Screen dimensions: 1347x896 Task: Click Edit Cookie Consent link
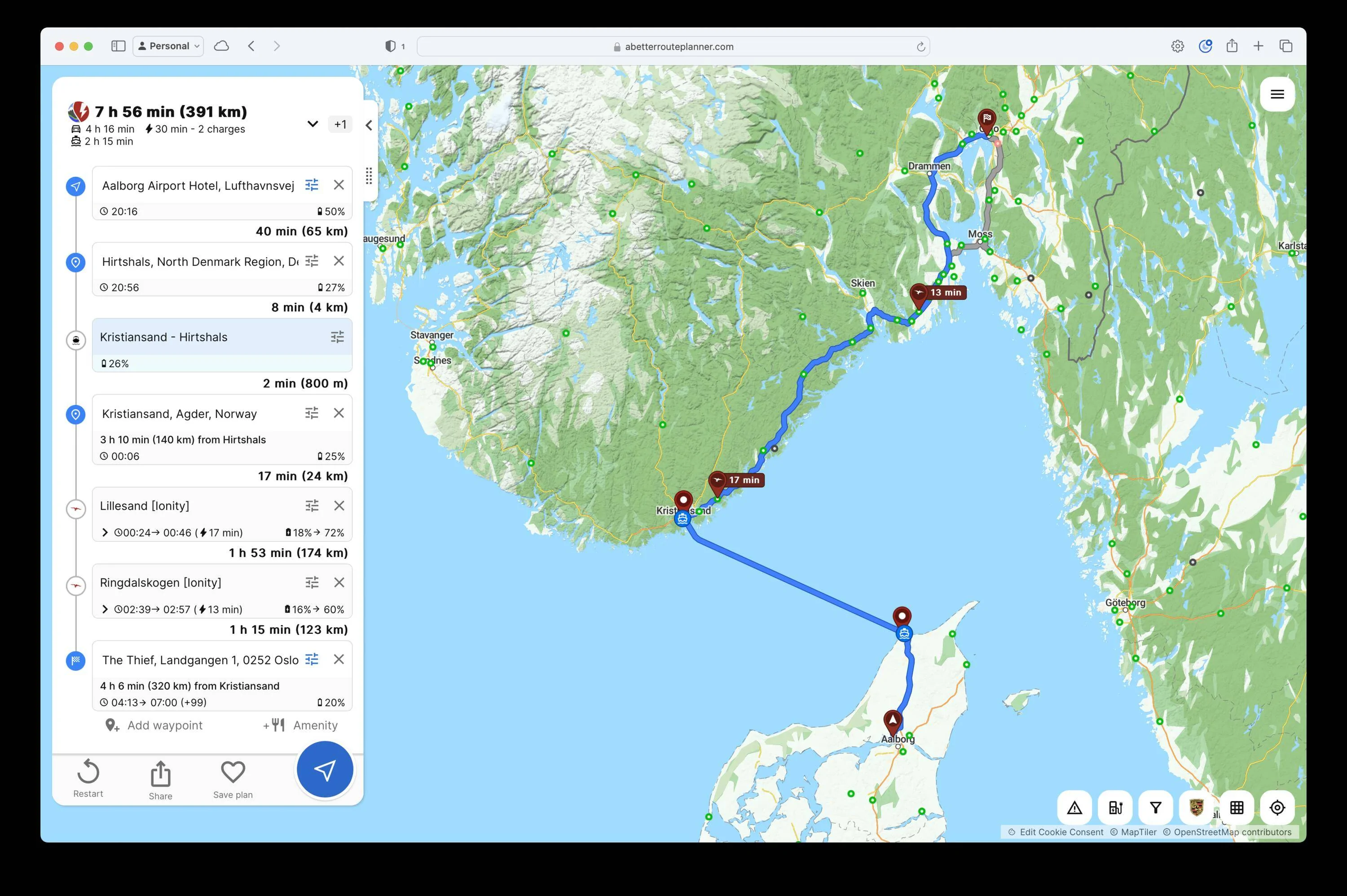[1061, 832]
